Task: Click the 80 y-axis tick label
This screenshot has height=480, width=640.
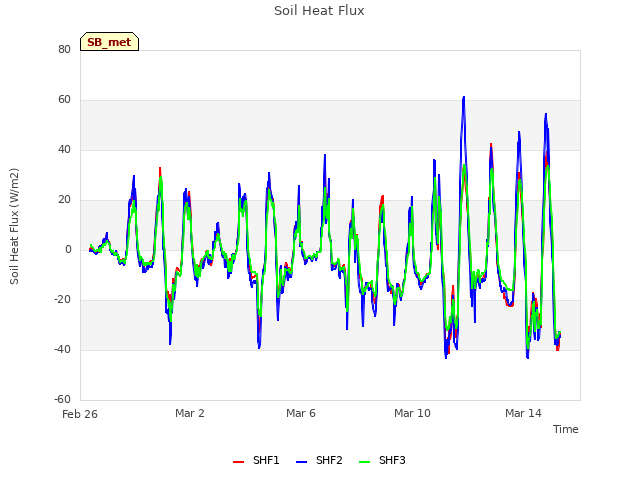Action: 64,49
